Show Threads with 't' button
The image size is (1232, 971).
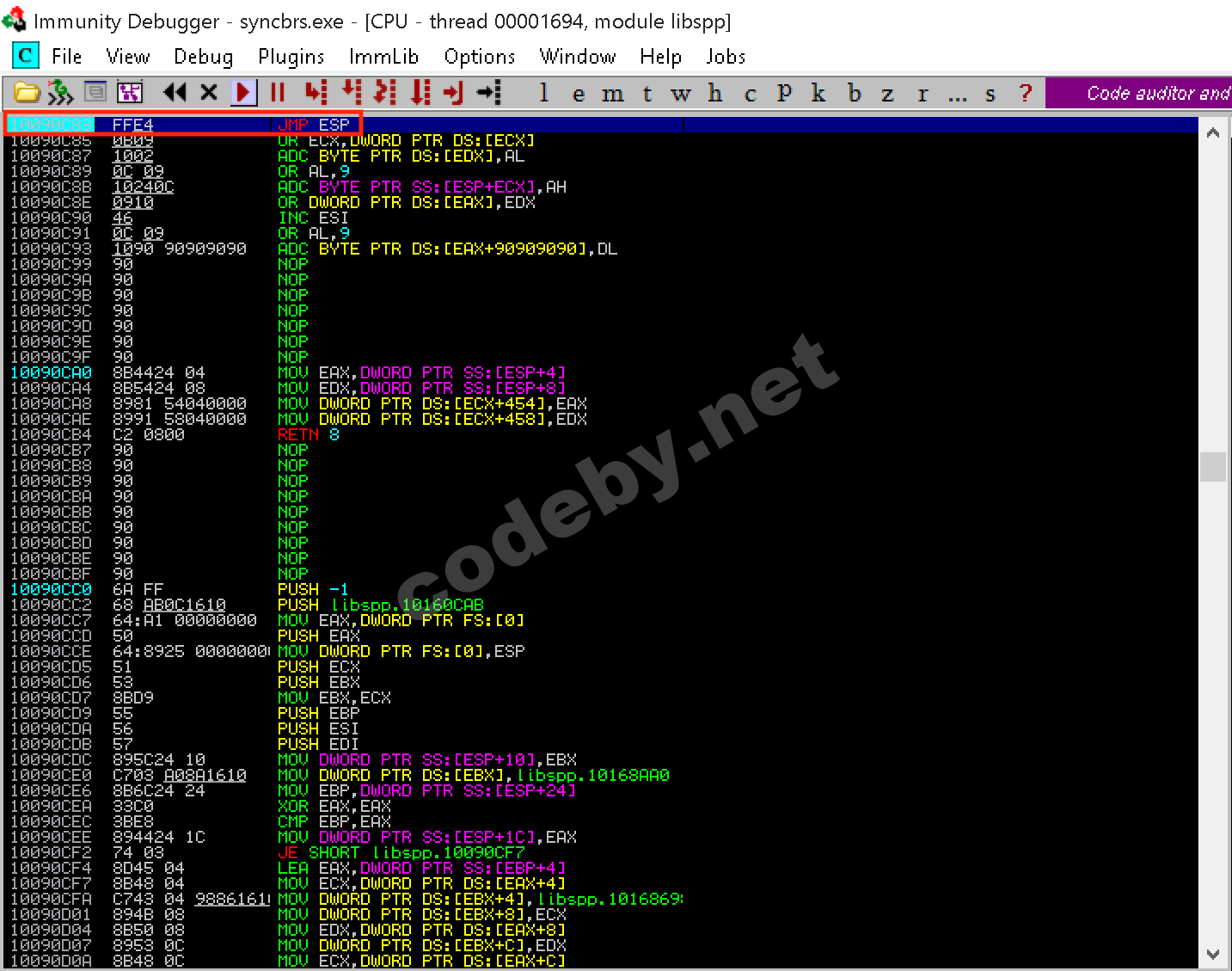[647, 93]
